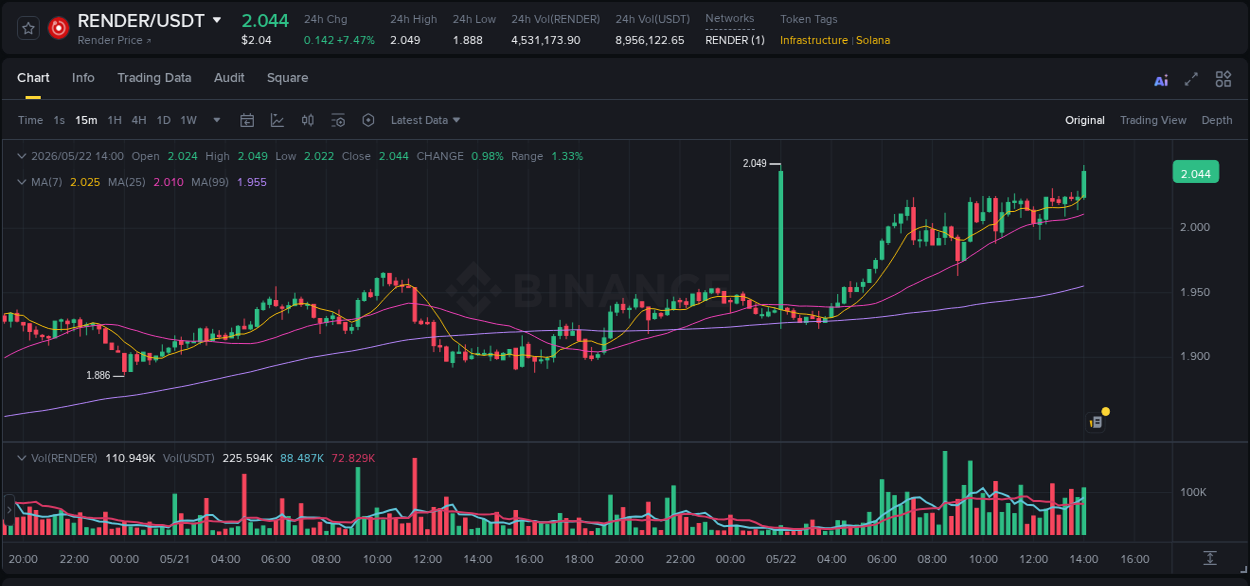Screen dimensions: 1250x586
Task: Click the 24h Chg value +7.47%
Action: (356, 40)
